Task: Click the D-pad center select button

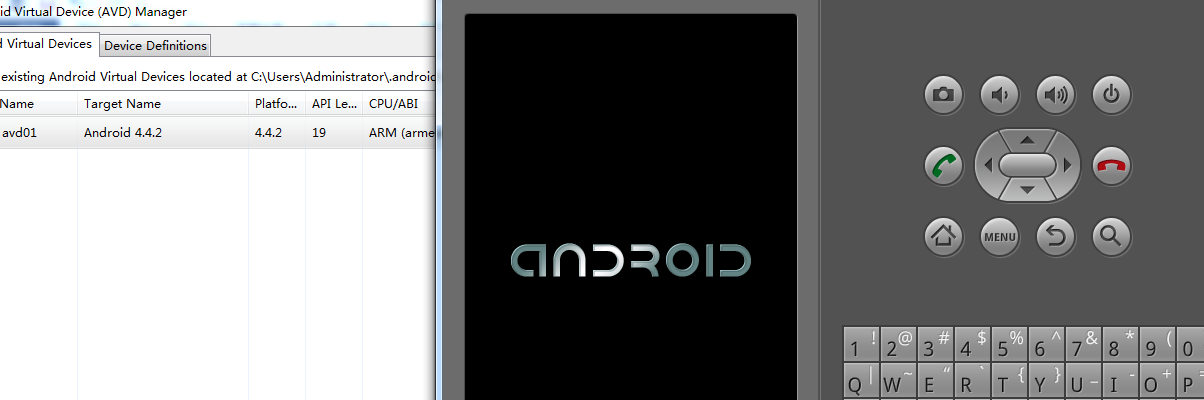Action: [1027, 164]
